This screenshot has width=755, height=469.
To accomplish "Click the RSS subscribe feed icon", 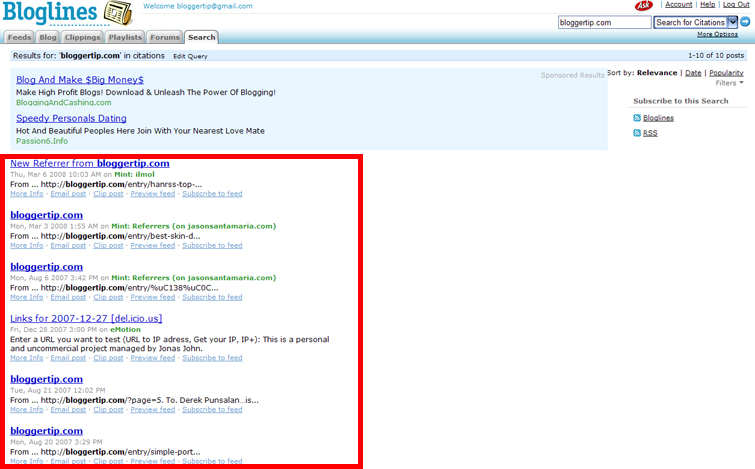I will 637,133.
